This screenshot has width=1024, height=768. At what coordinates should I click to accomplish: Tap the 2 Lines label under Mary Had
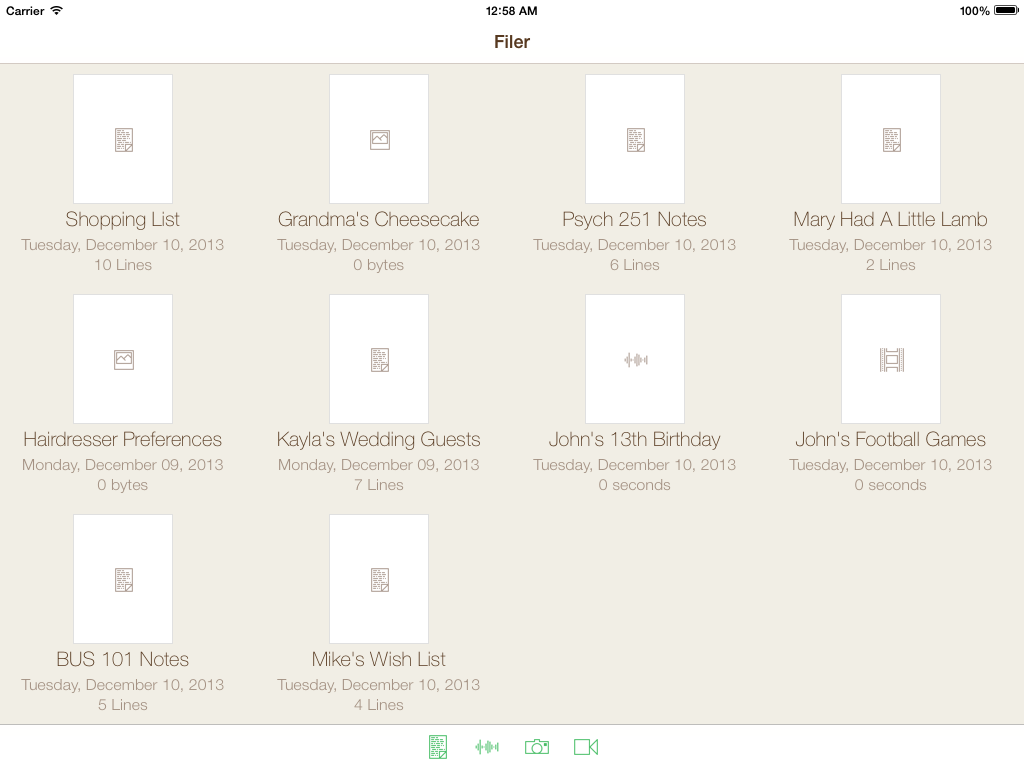click(x=891, y=265)
